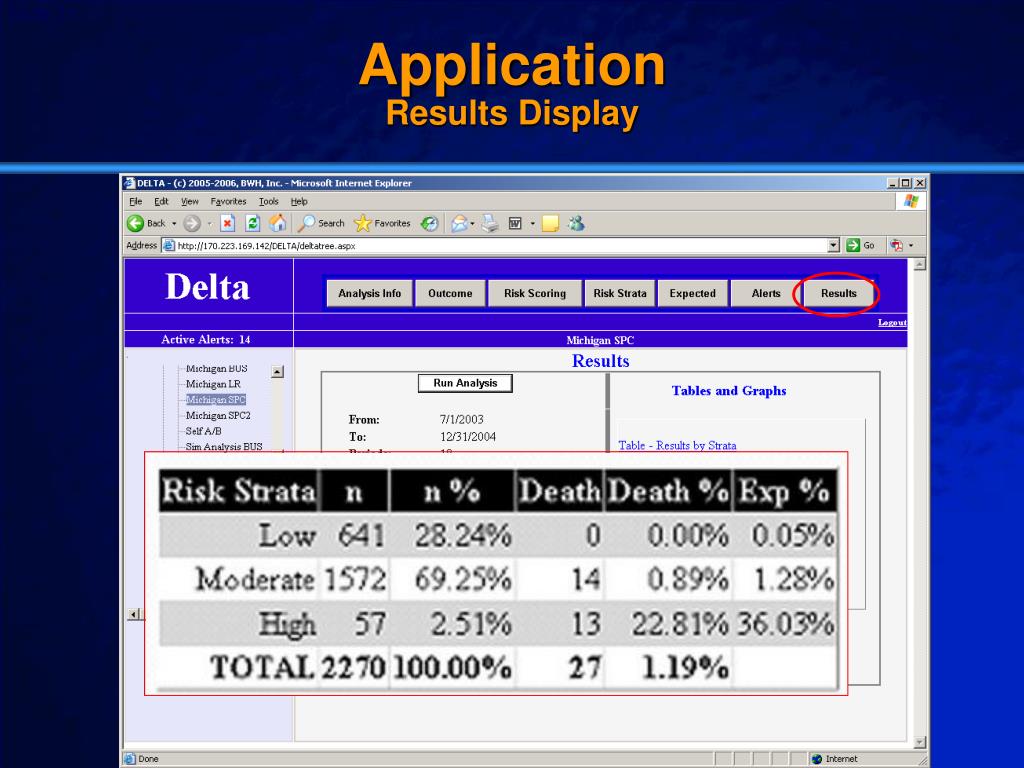Click the Refresh page icon
This screenshot has width=1024, height=768.
252,223
